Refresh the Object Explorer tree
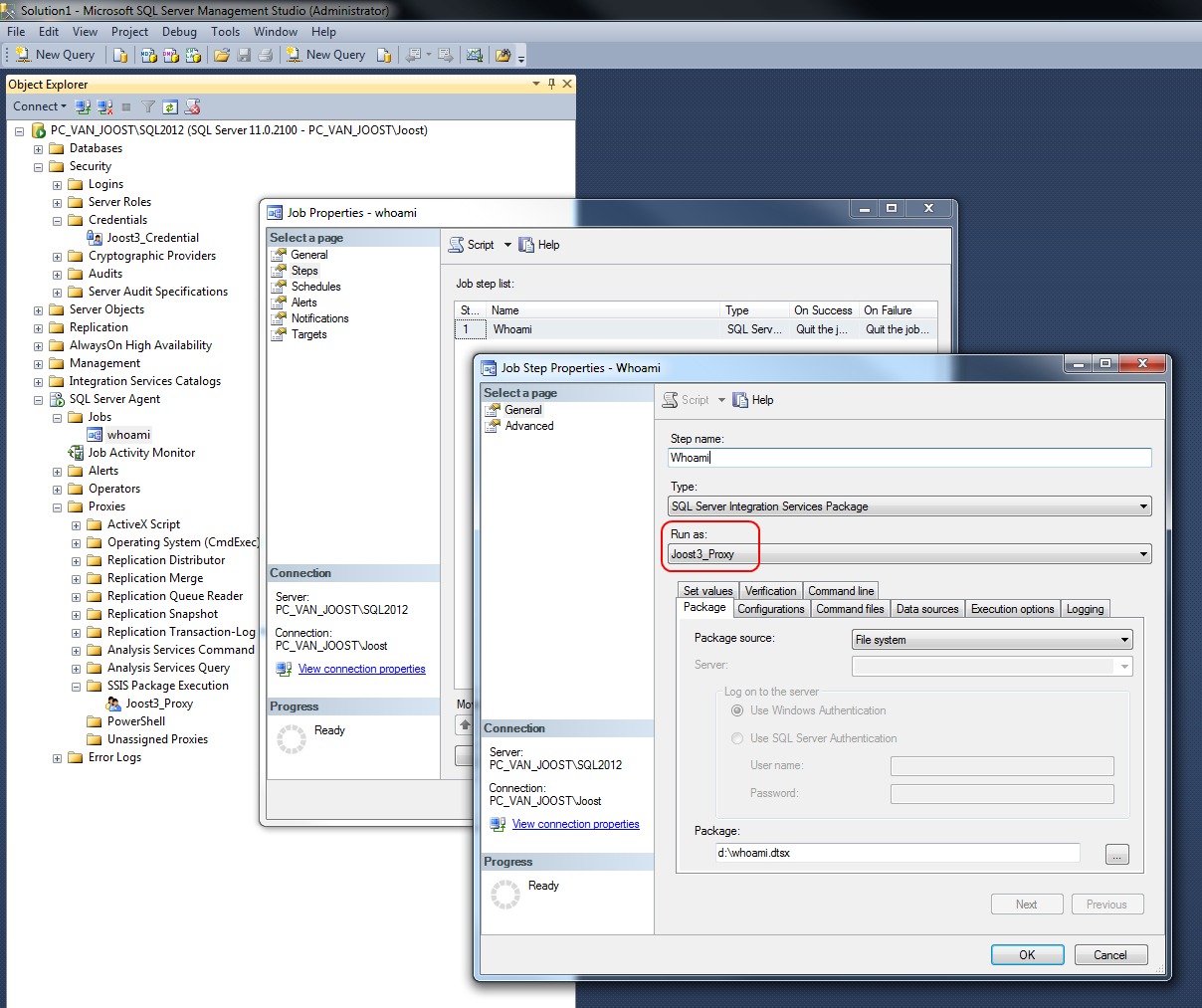The height and width of the screenshot is (1008, 1202). pos(170,105)
